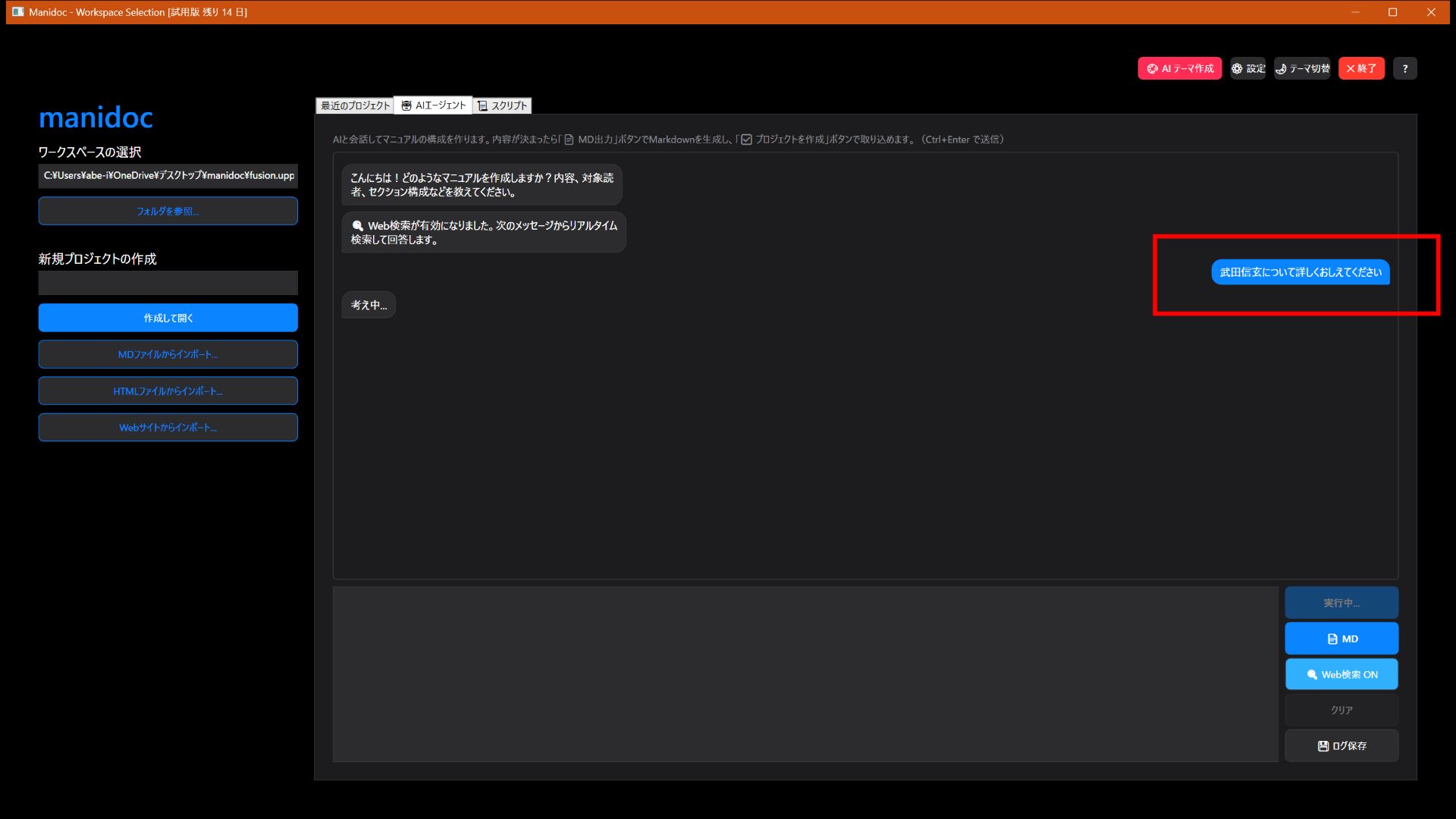Open help with question mark button
The height and width of the screenshot is (819, 1456).
1404,68
